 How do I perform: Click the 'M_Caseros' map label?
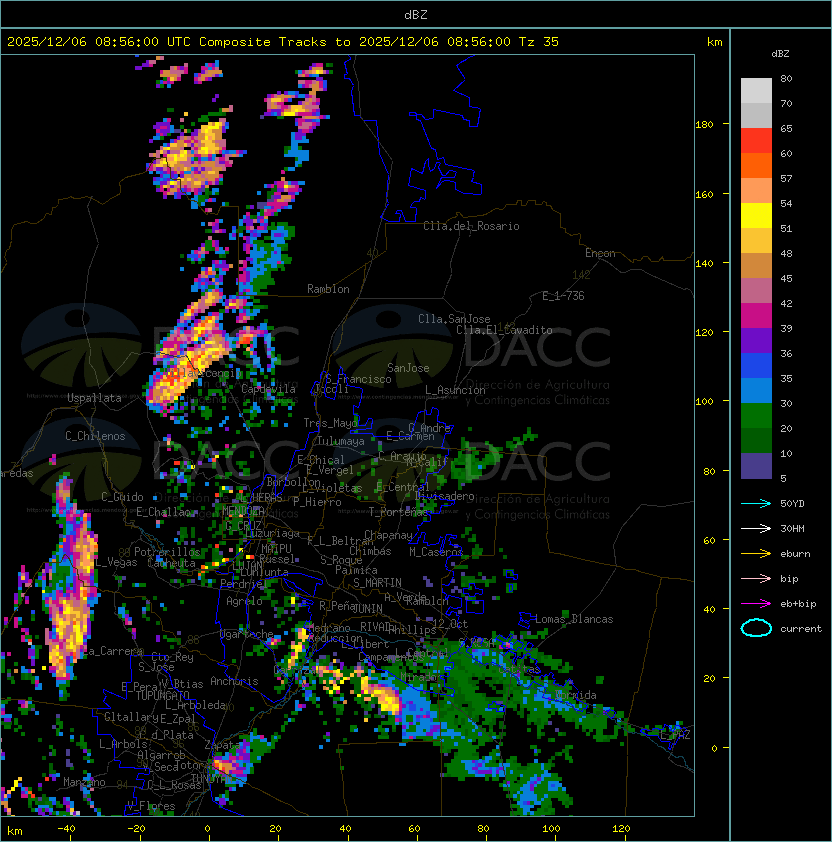click(436, 551)
